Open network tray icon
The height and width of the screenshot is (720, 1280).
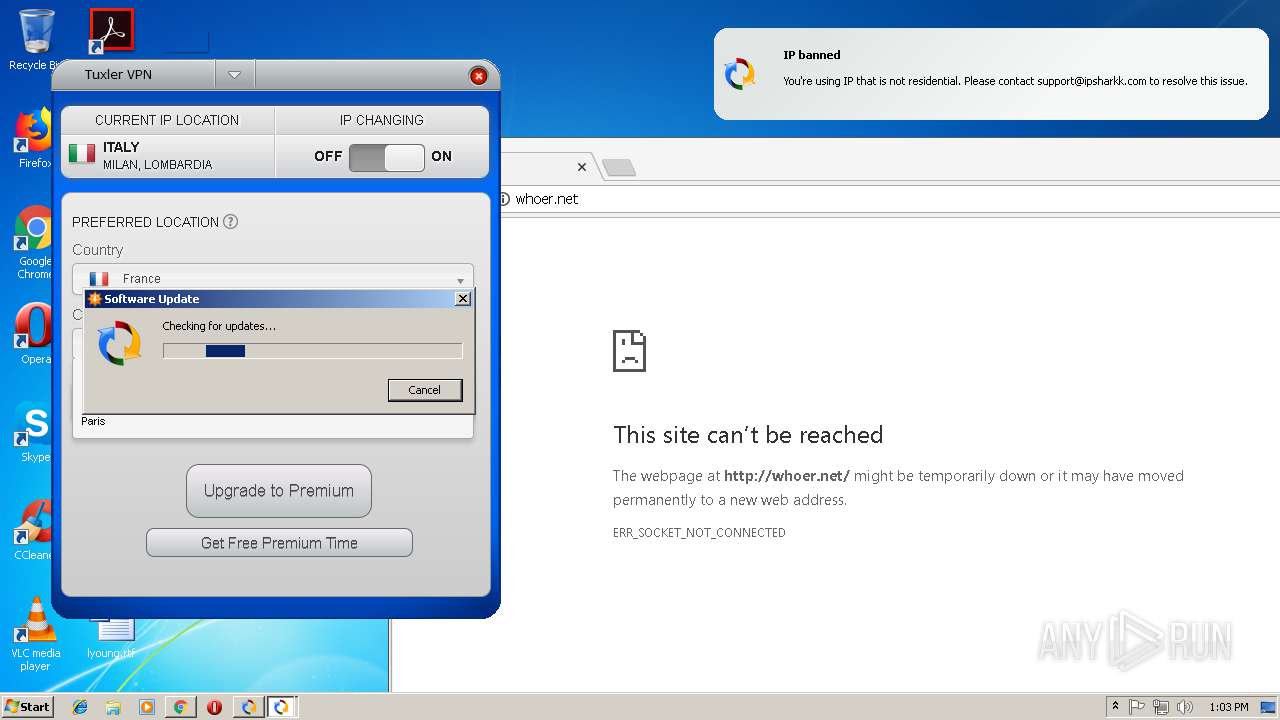[x=1161, y=707]
